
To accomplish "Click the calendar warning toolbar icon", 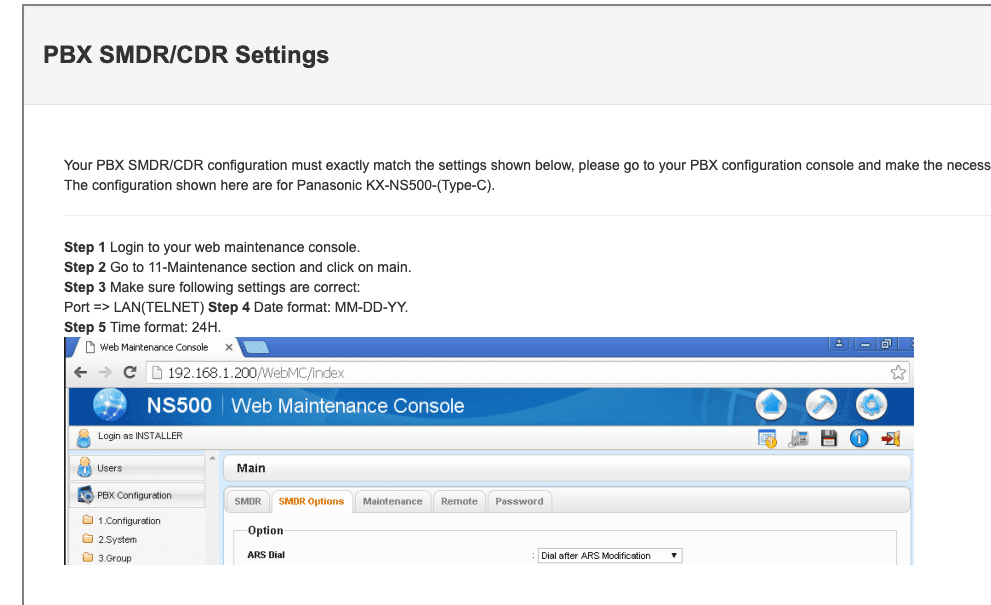I will click(767, 438).
